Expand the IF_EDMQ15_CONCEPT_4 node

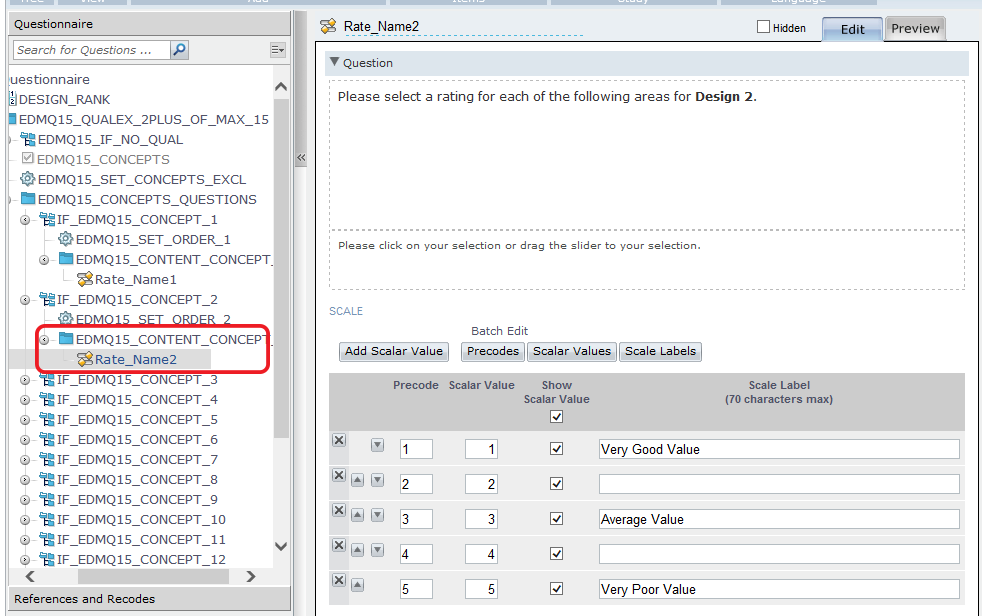point(25,400)
